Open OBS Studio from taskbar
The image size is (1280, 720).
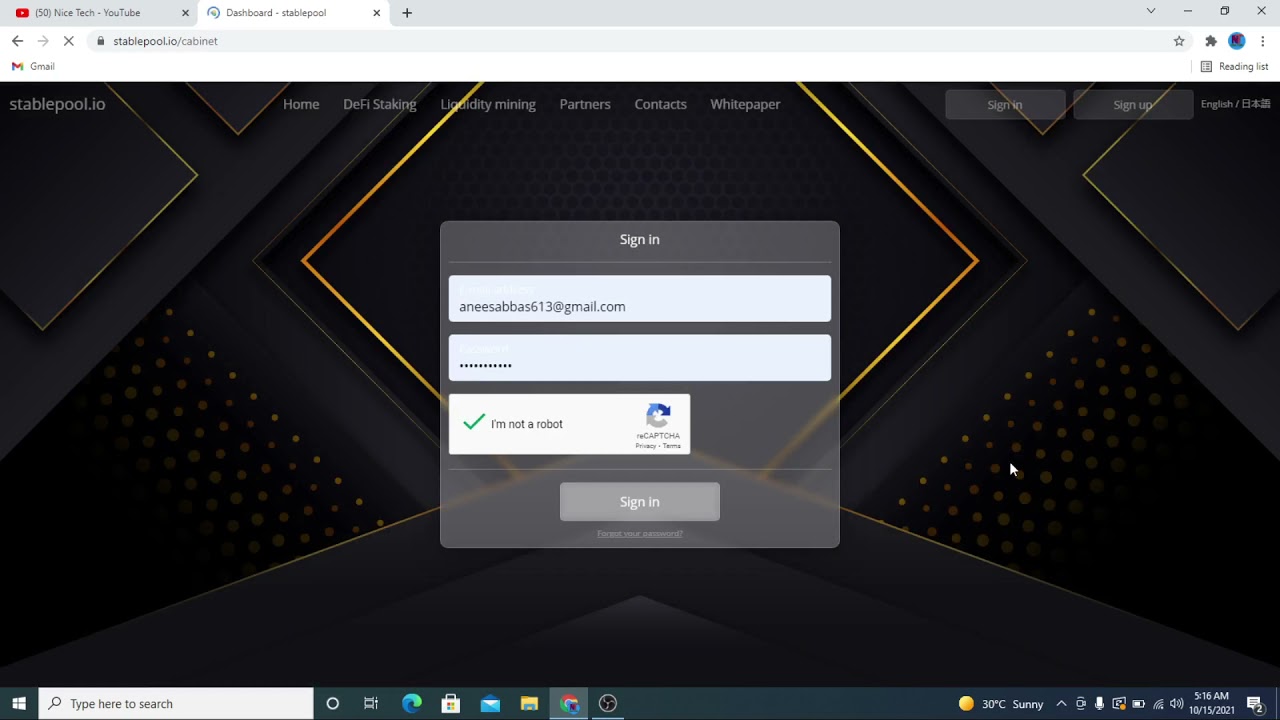[608, 703]
